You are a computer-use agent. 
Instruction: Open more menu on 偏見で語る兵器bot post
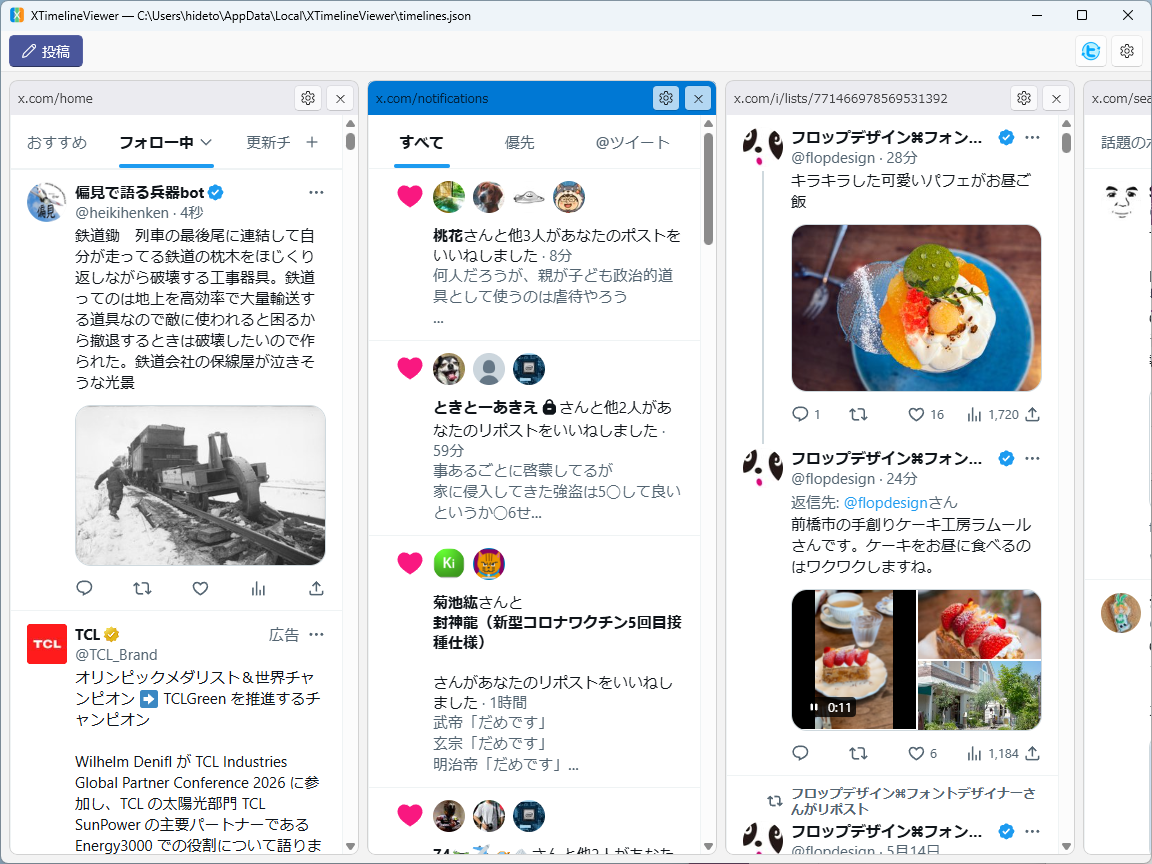click(317, 192)
